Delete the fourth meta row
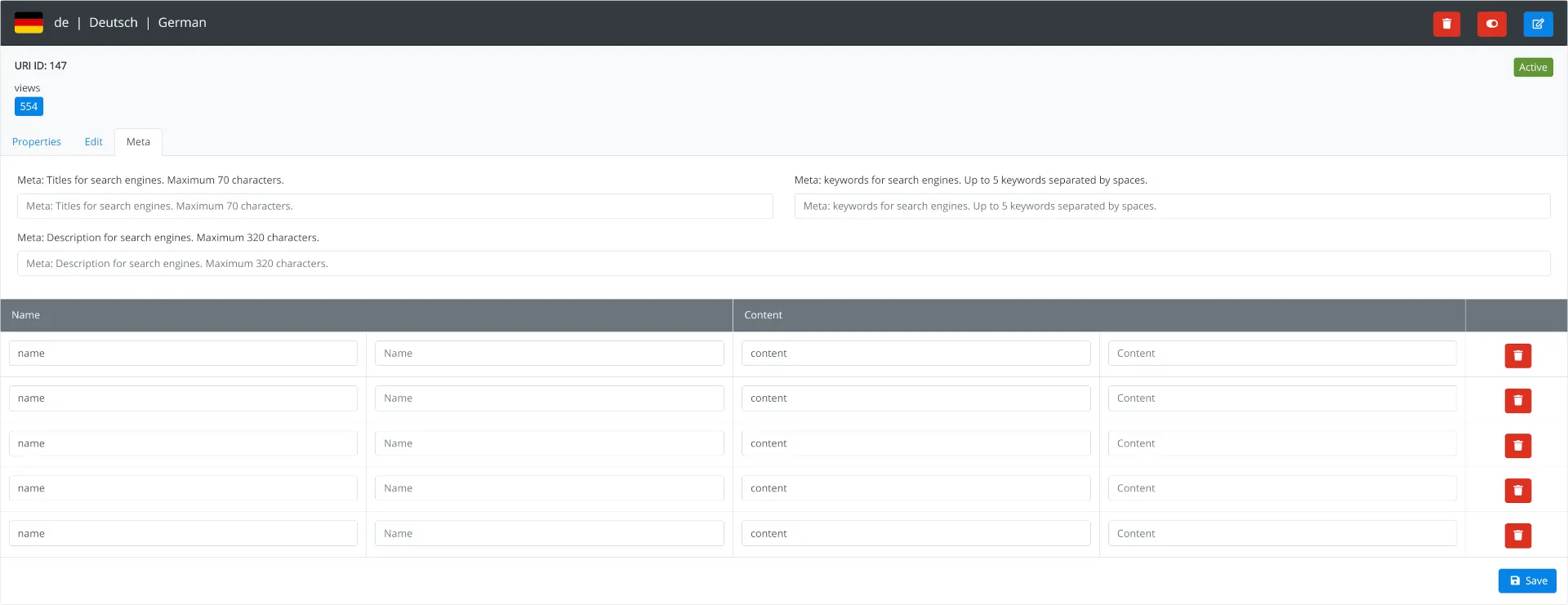This screenshot has height=605, width=1568. click(x=1517, y=491)
